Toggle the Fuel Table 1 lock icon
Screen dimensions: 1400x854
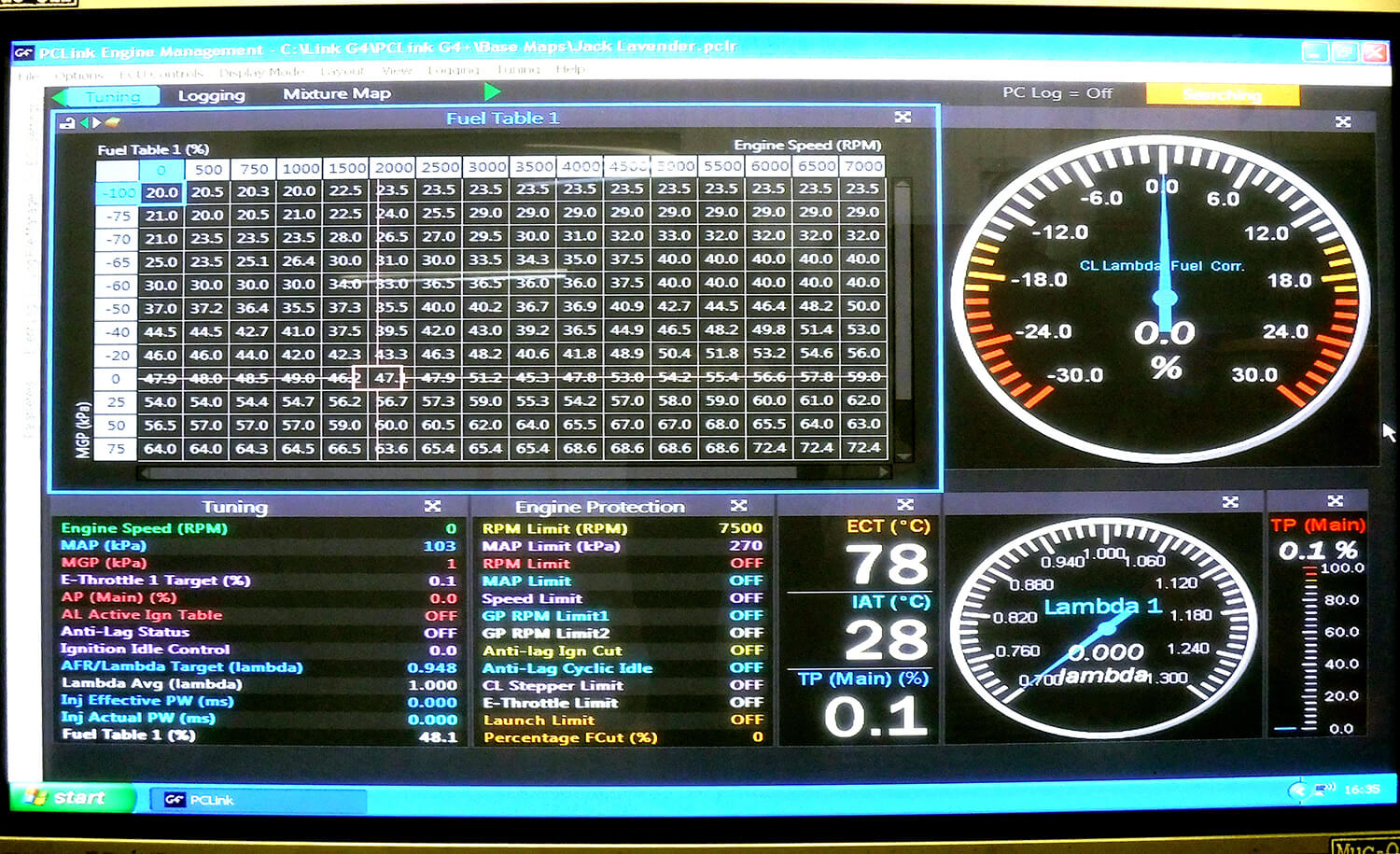tap(67, 123)
